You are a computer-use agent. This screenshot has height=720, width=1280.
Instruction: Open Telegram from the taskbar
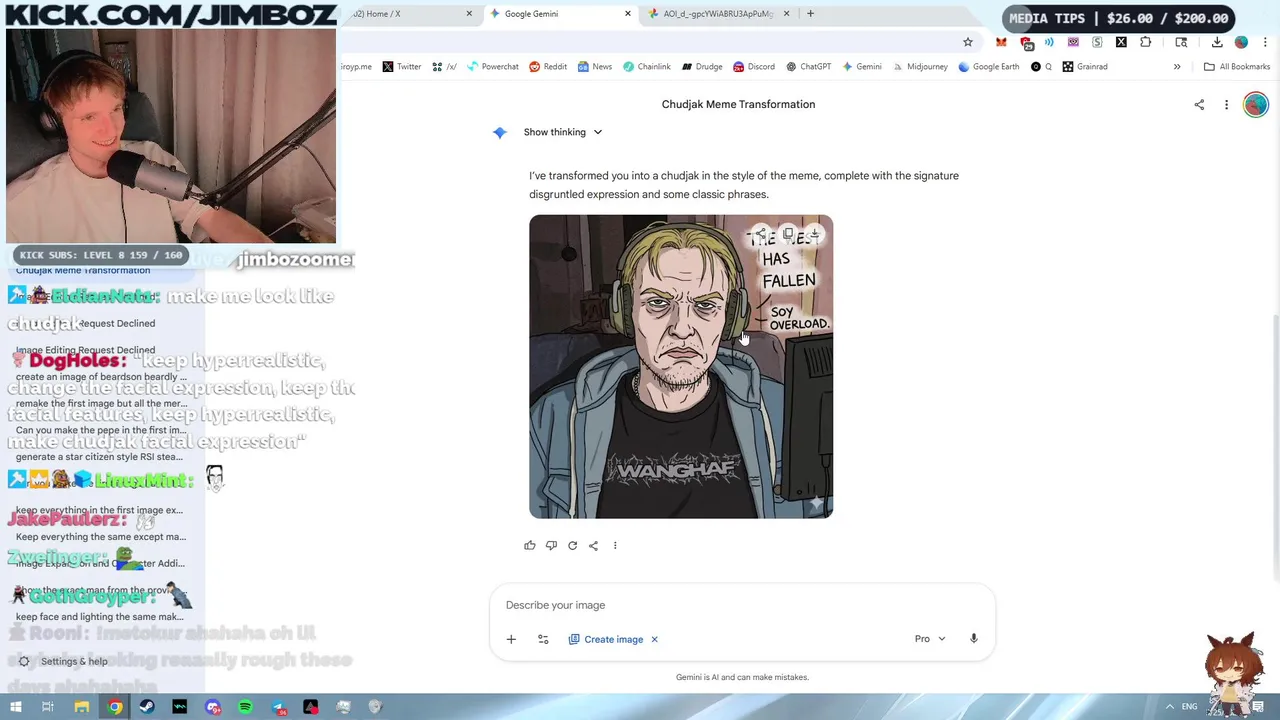[278, 707]
